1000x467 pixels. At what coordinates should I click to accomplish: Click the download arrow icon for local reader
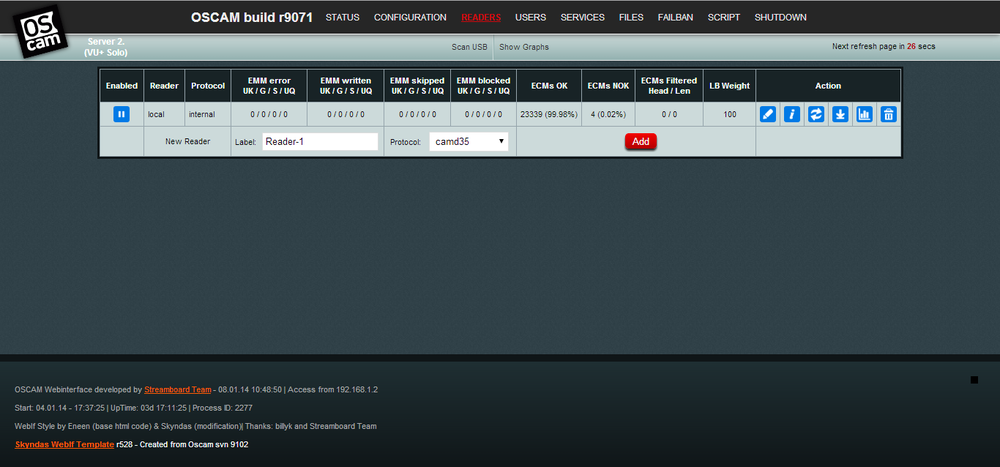[840, 115]
